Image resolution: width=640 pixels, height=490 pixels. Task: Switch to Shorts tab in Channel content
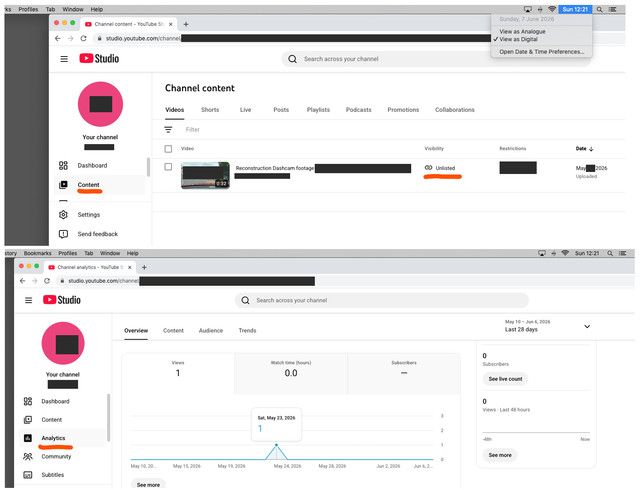point(210,110)
